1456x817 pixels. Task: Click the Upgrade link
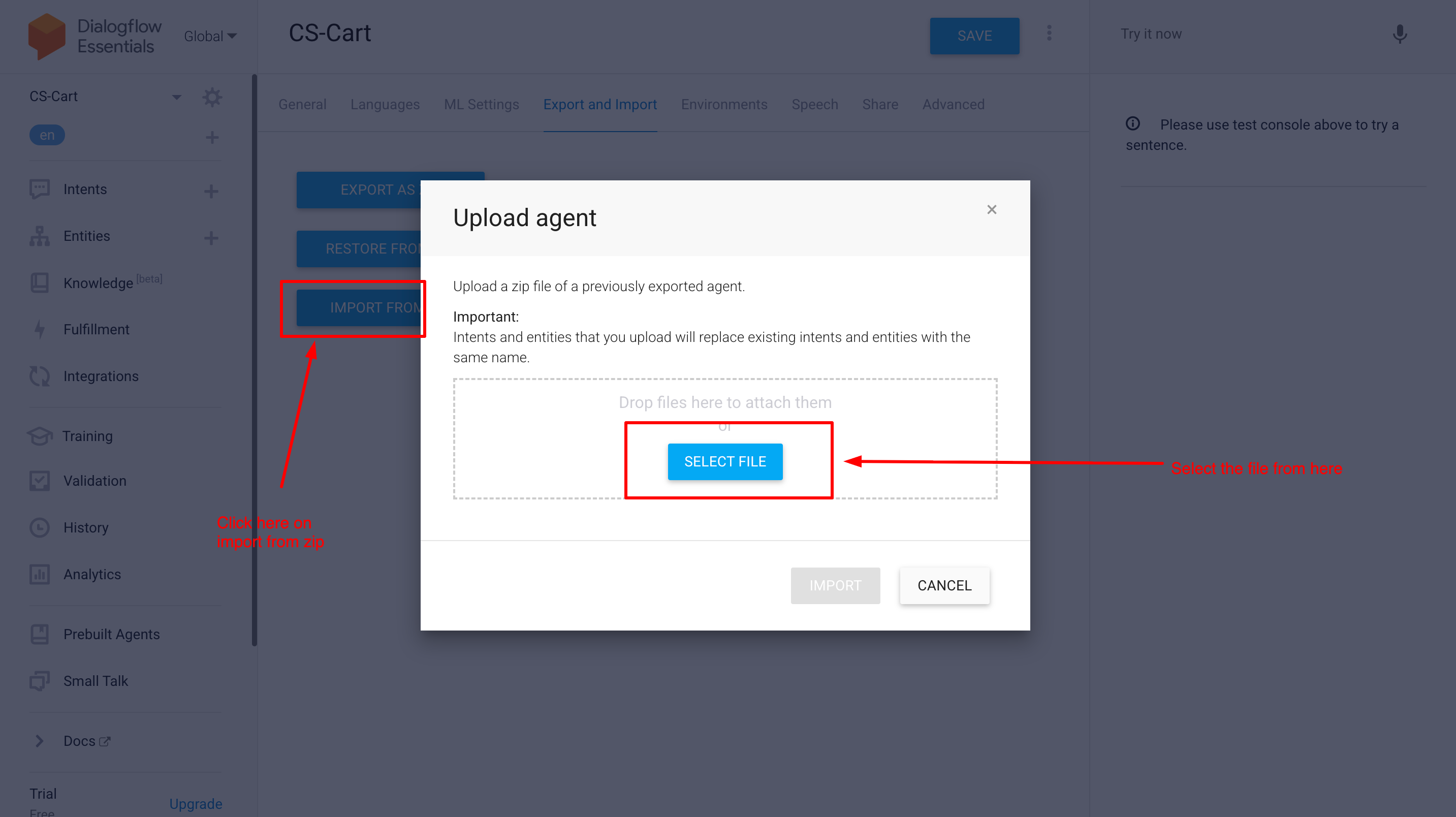[196, 803]
